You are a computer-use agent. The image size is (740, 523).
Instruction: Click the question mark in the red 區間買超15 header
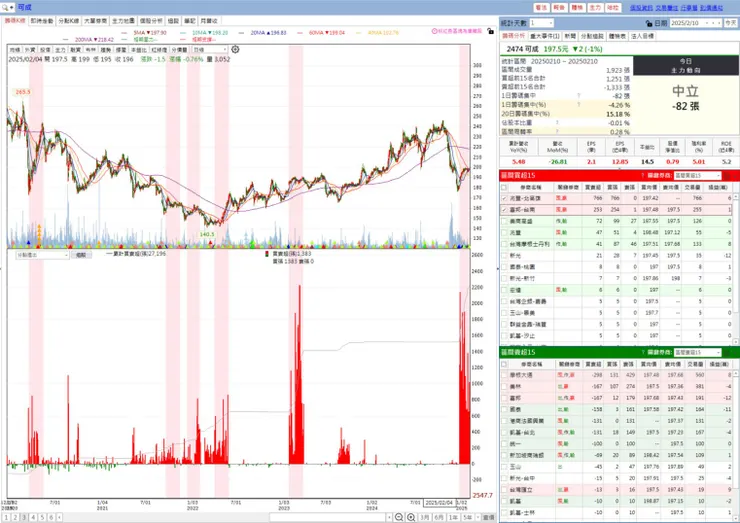click(x=643, y=176)
